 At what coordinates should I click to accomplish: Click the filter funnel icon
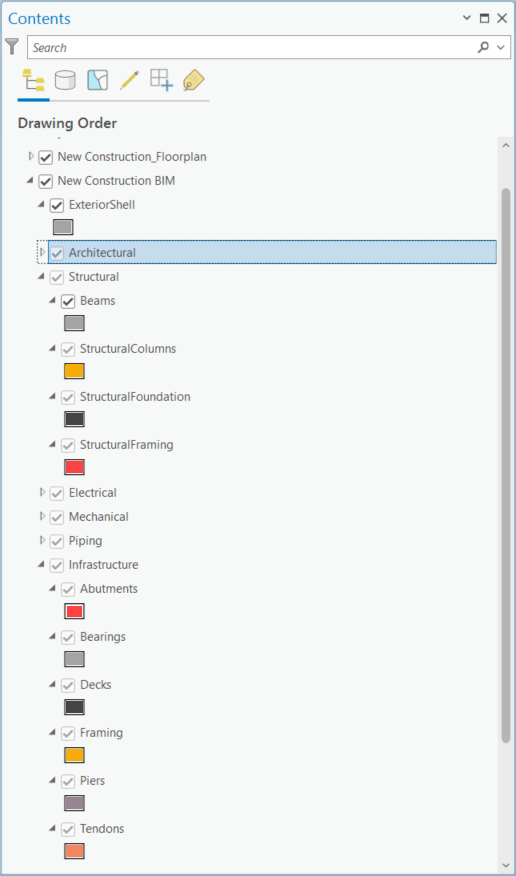point(12,46)
